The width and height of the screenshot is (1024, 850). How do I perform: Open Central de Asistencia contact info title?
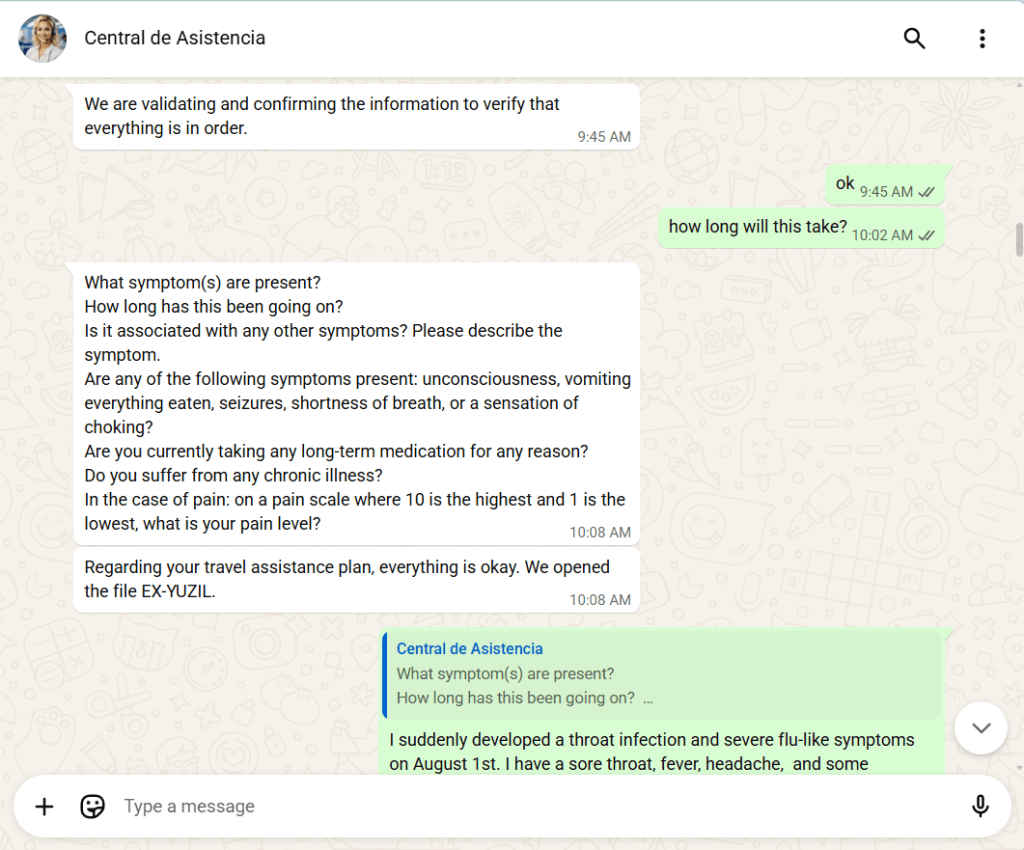(x=174, y=38)
